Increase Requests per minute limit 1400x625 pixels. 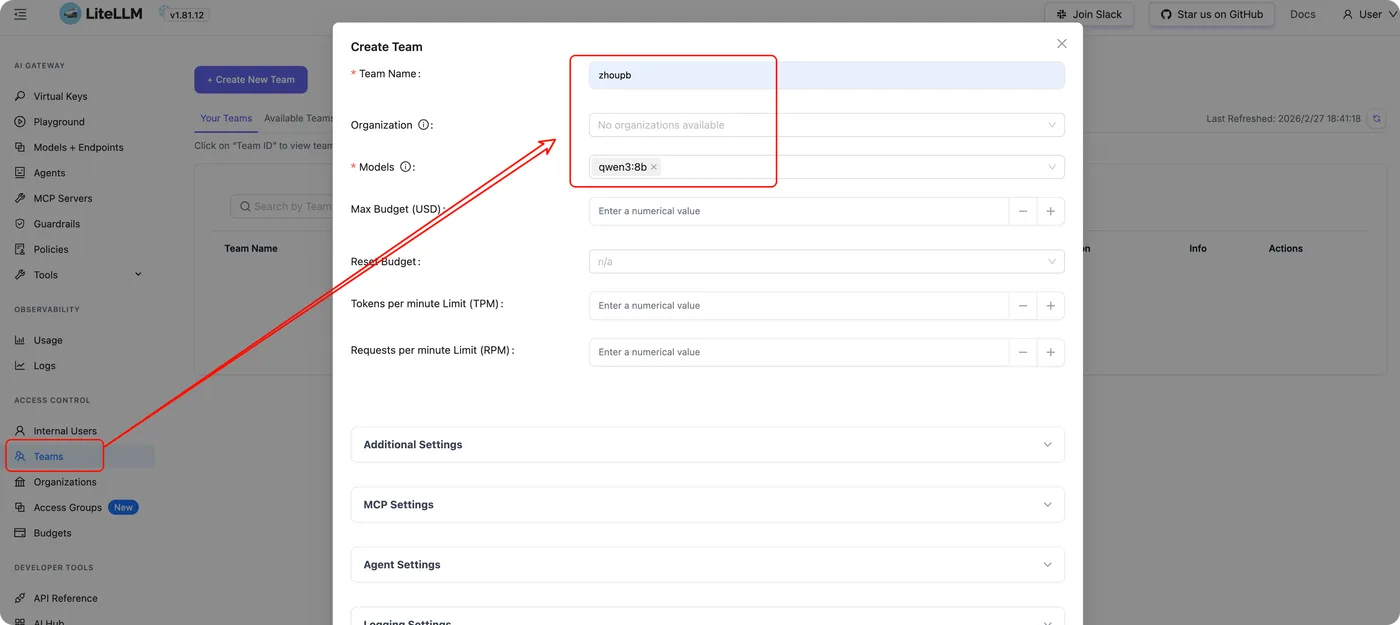(x=1050, y=352)
